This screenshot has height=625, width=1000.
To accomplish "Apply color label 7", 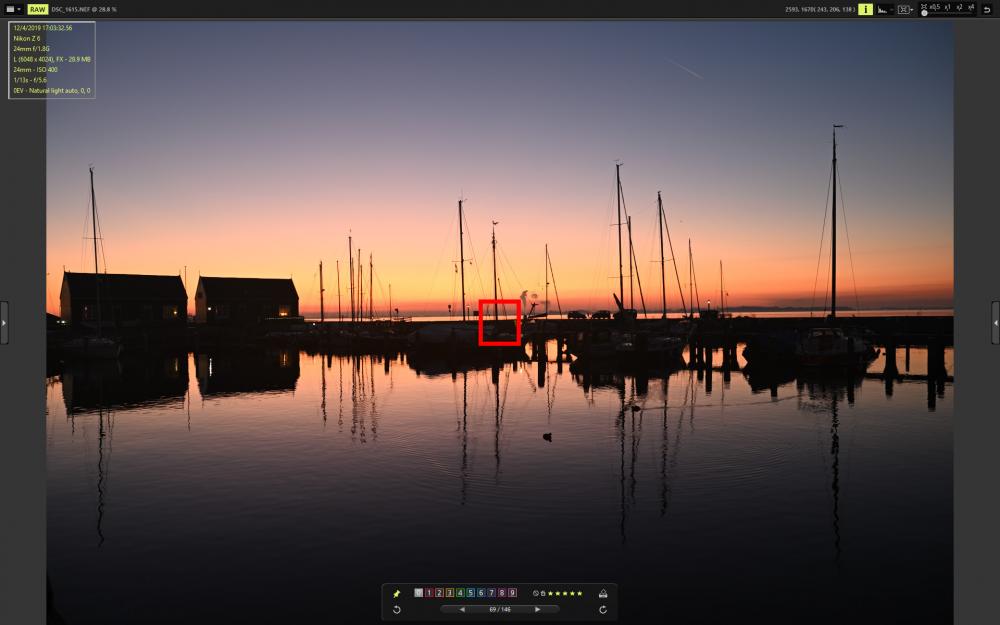I will click(x=491, y=592).
